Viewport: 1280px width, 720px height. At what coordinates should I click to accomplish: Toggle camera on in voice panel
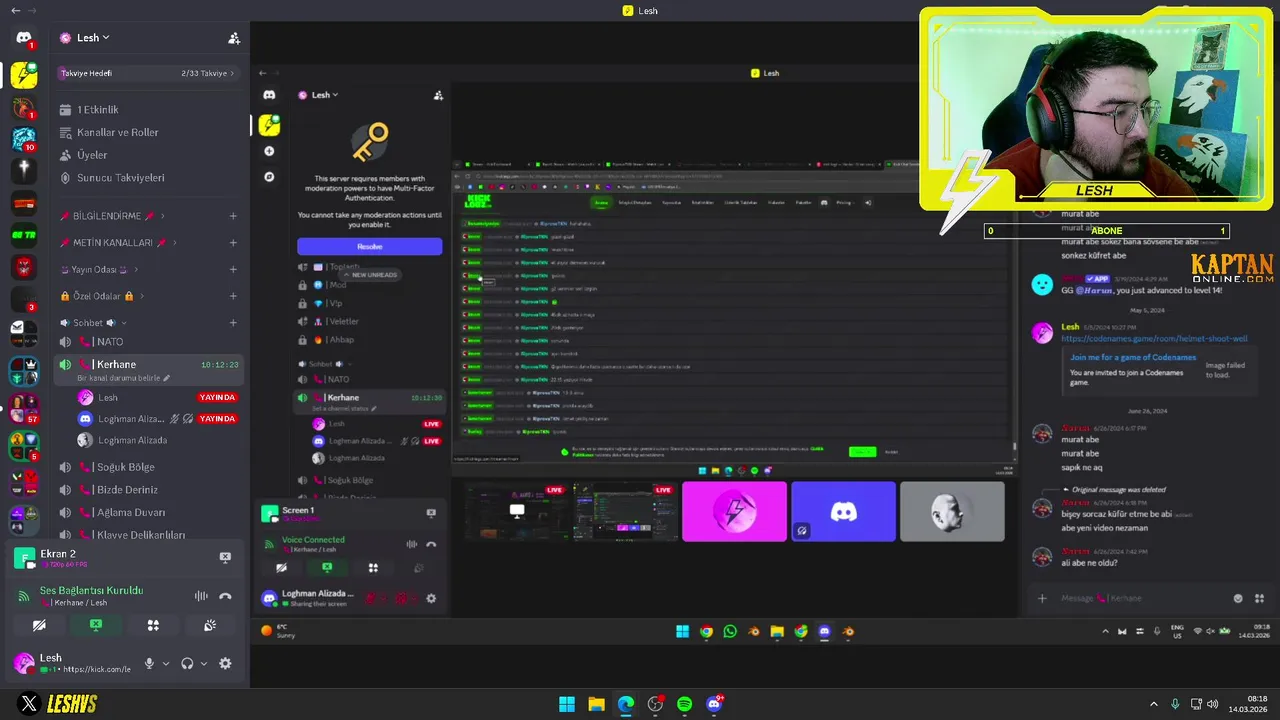point(39,625)
